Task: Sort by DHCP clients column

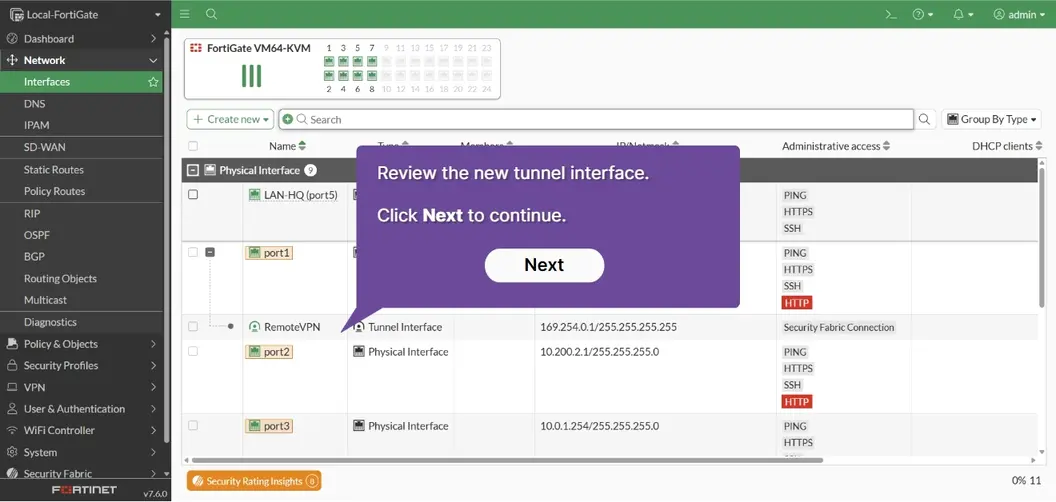Action: [1007, 146]
